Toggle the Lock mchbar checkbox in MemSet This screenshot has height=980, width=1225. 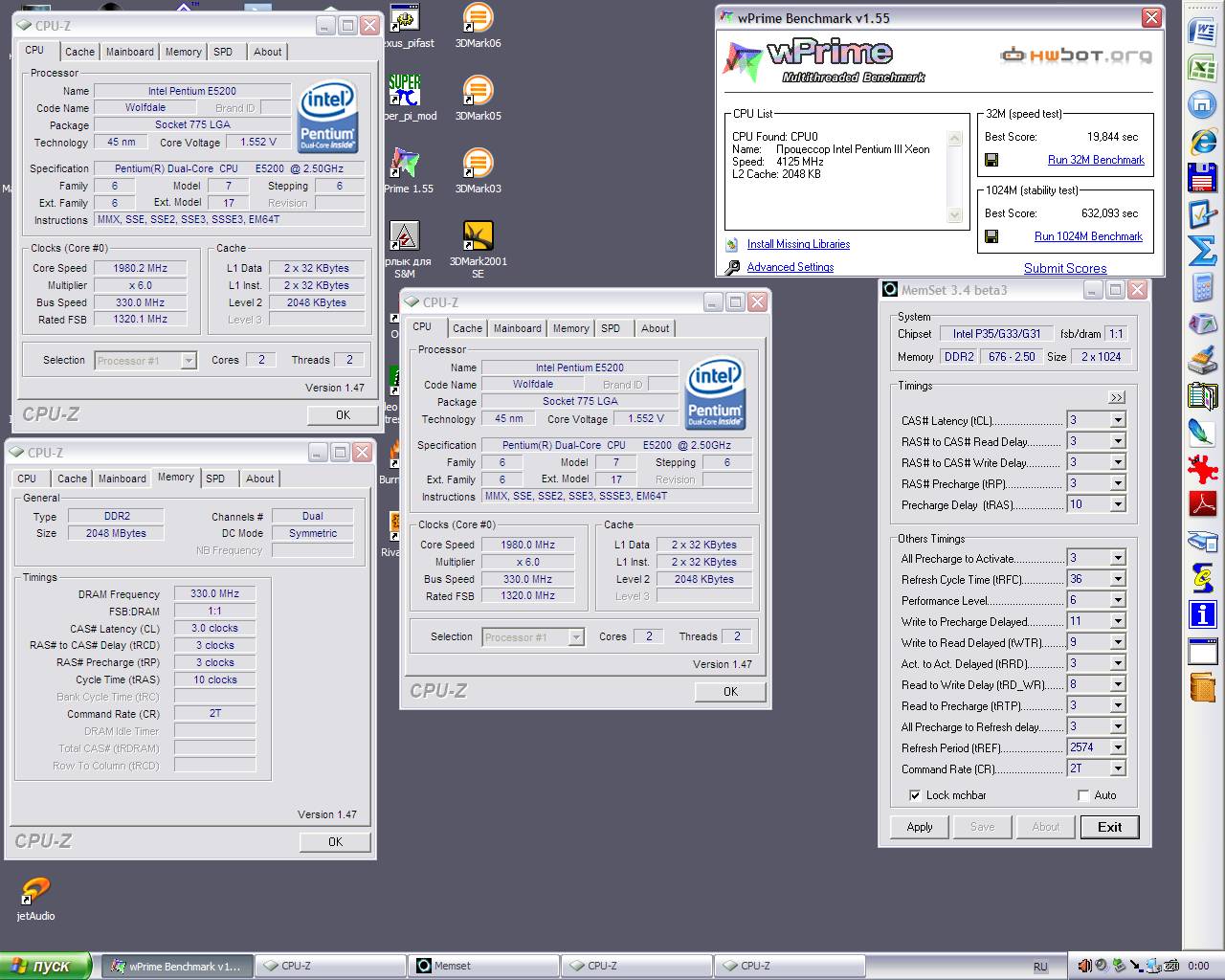pyautogui.click(x=915, y=795)
